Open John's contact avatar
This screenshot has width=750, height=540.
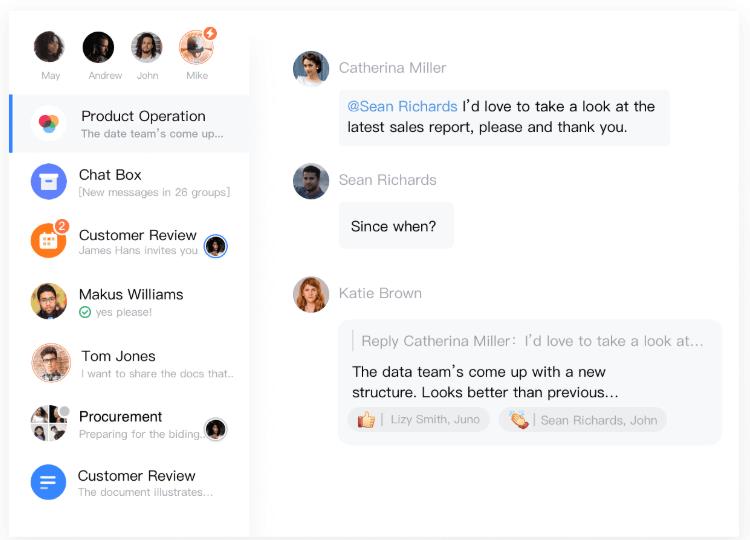pos(147,47)
